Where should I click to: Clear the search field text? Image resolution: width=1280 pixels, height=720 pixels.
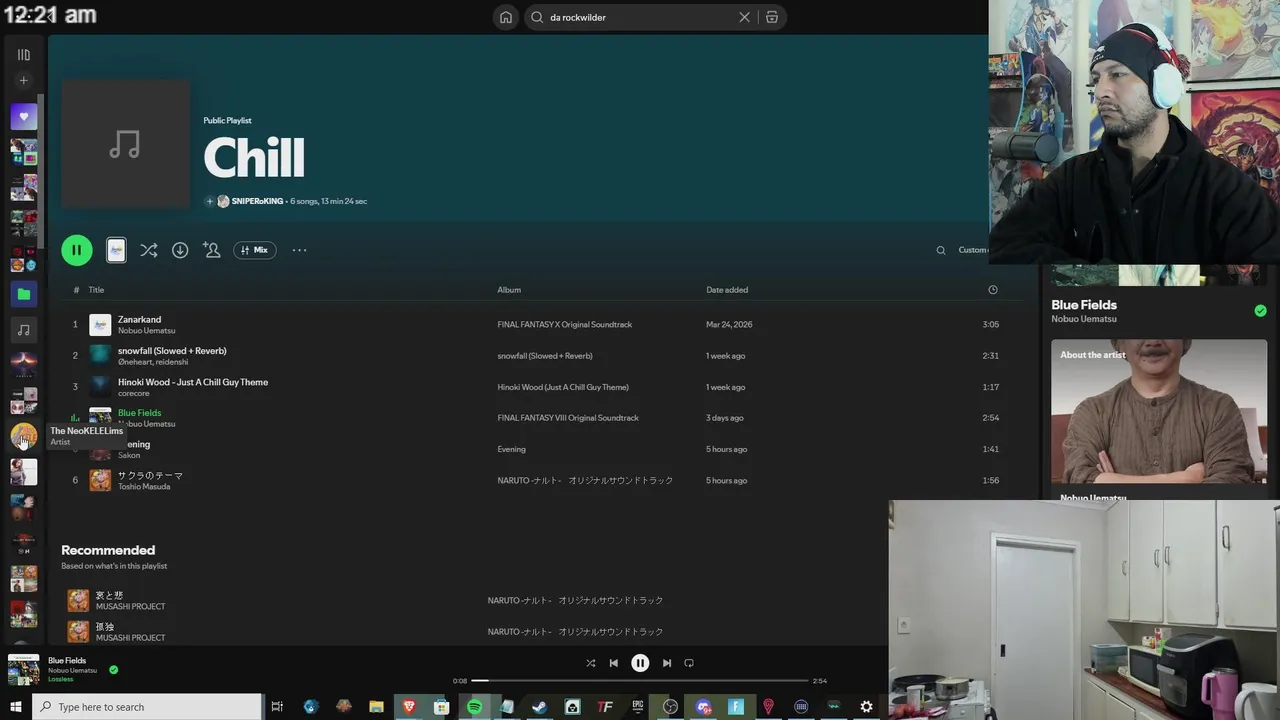click(744, 17)
